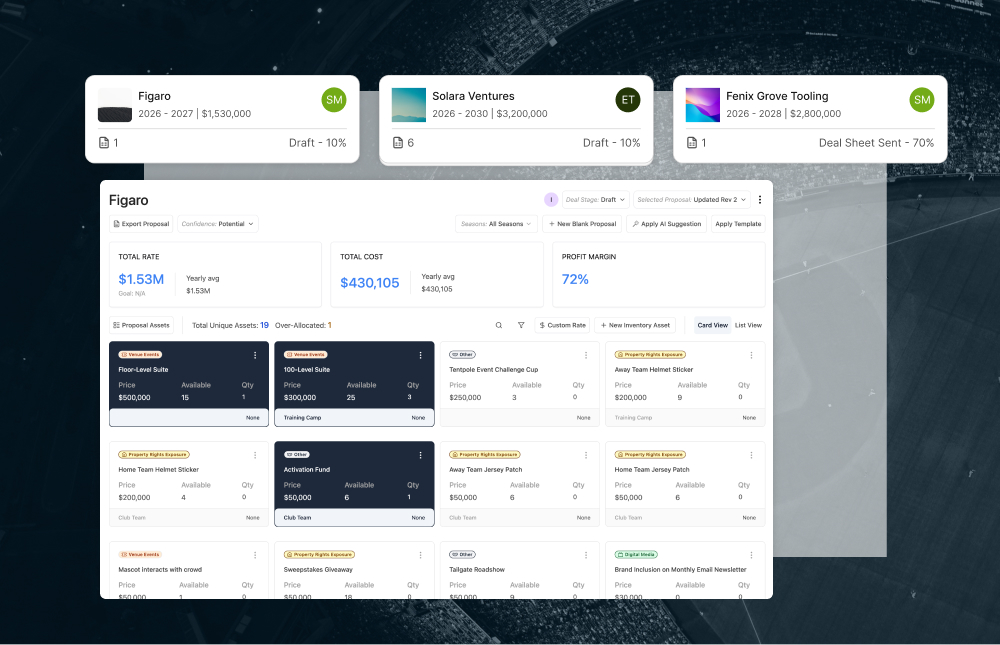This screenshot has height=645, width=1000.
Task: Click the Proposal Assets grid icon
Action: tap(117, 325)
